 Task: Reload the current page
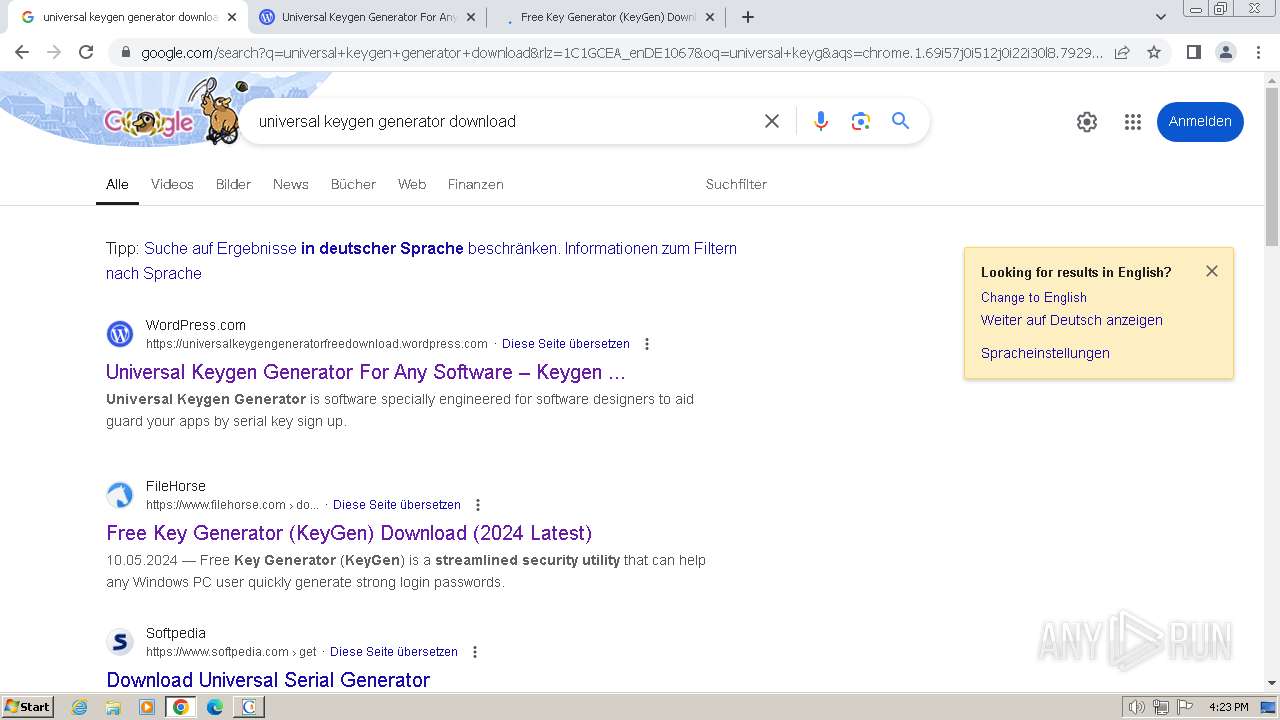point(86,52)
